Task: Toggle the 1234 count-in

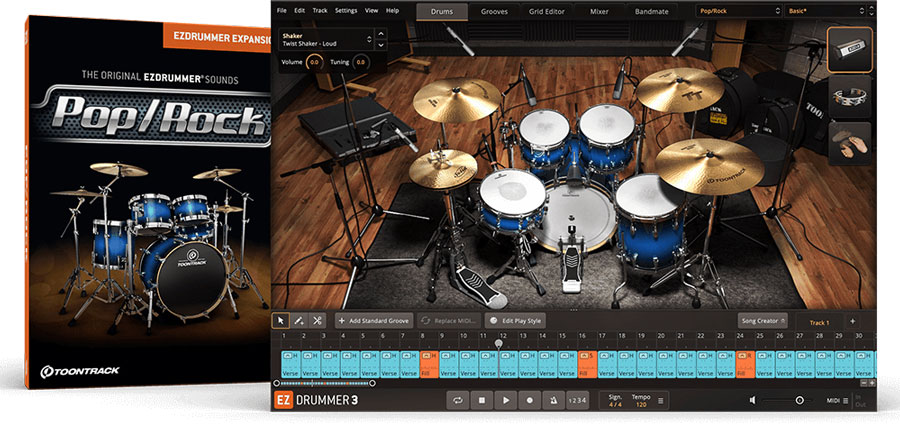Action: [577, 400]
